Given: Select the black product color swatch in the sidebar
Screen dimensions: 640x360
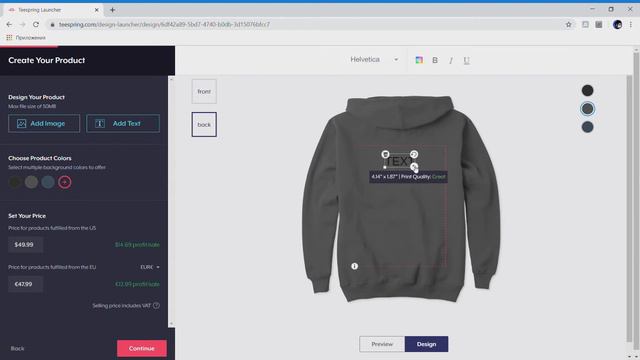Looking at the screenshot, I should [x=15, y=182].
